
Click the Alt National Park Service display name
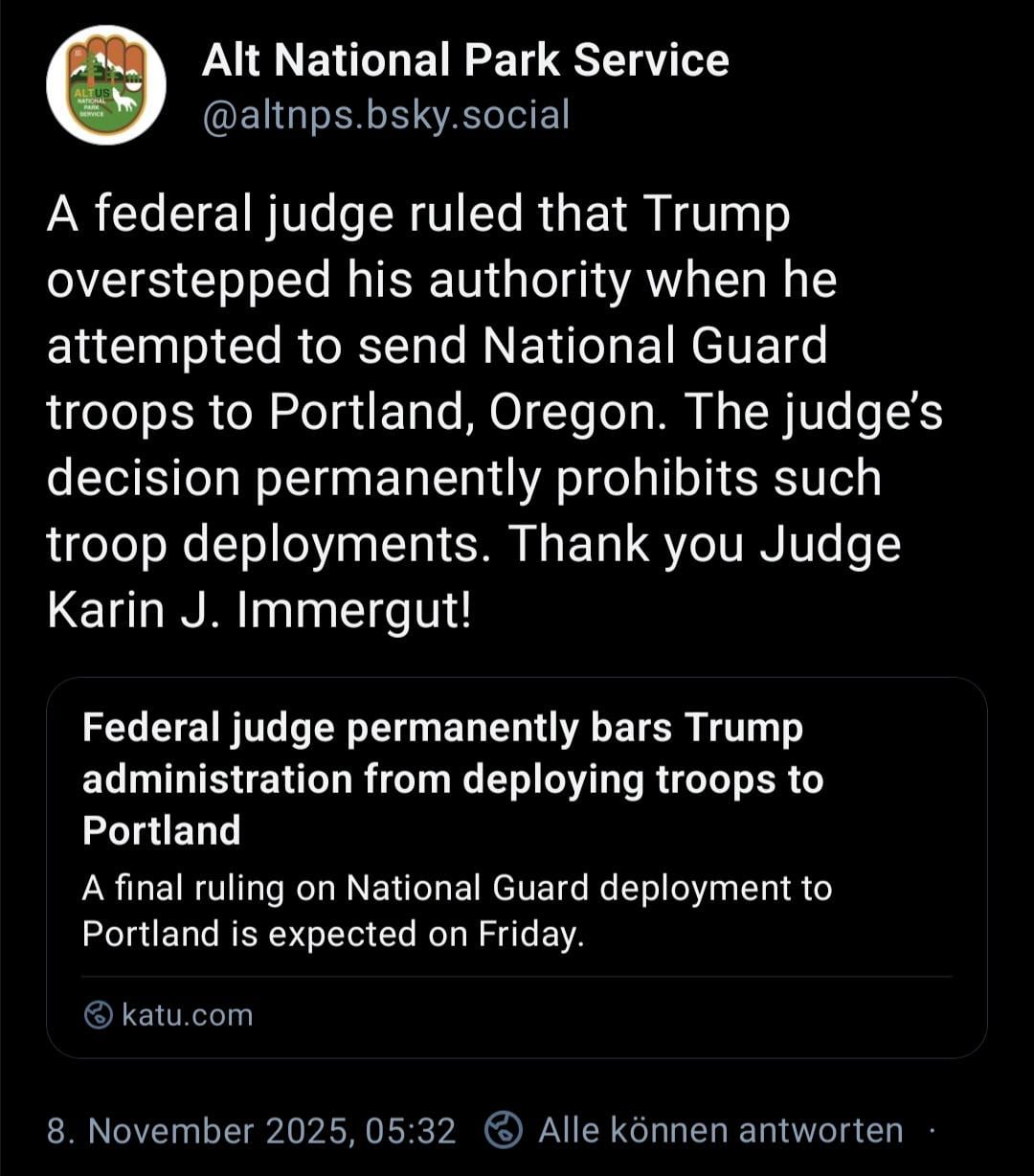point(465,60)
